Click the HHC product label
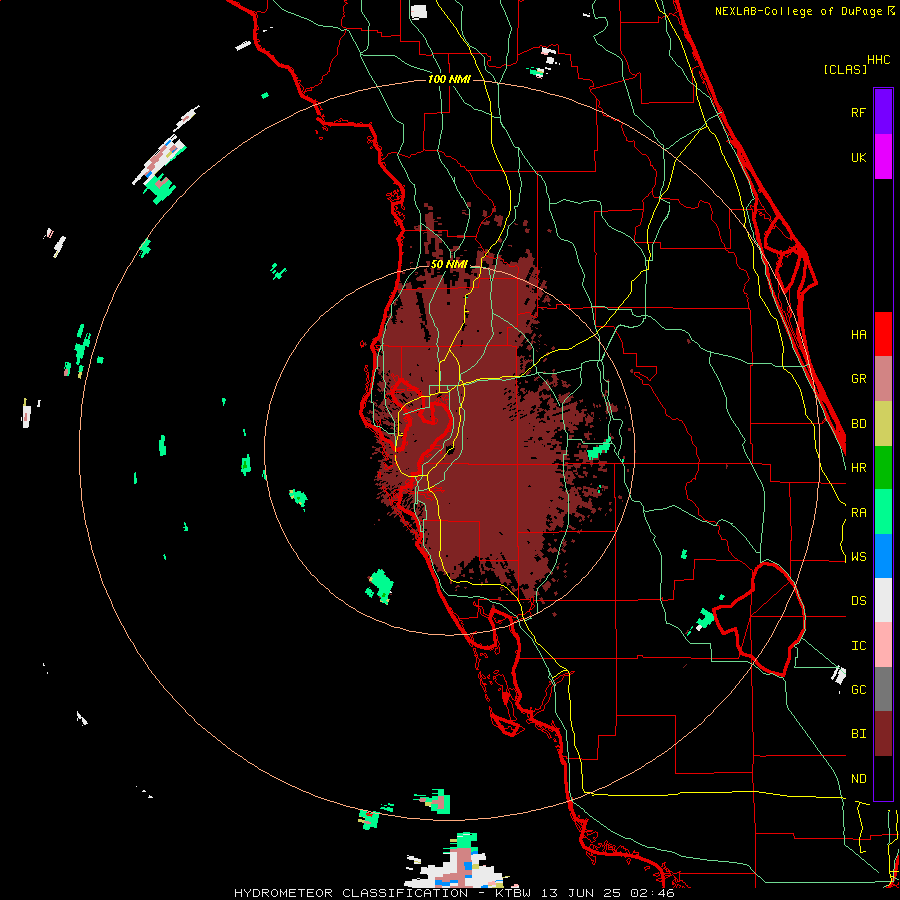This screenshot has height=900, width=900. [x=878, y=60]
